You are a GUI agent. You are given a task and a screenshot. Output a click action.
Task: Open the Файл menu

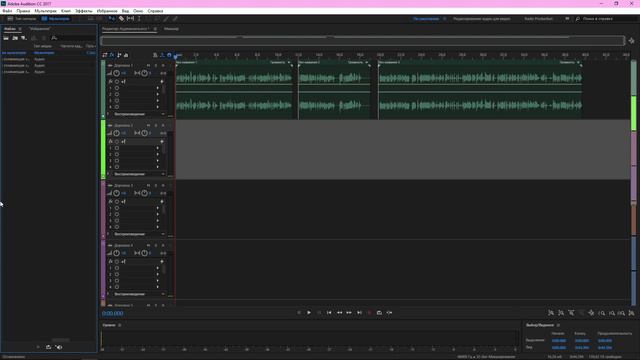point(7,11)
